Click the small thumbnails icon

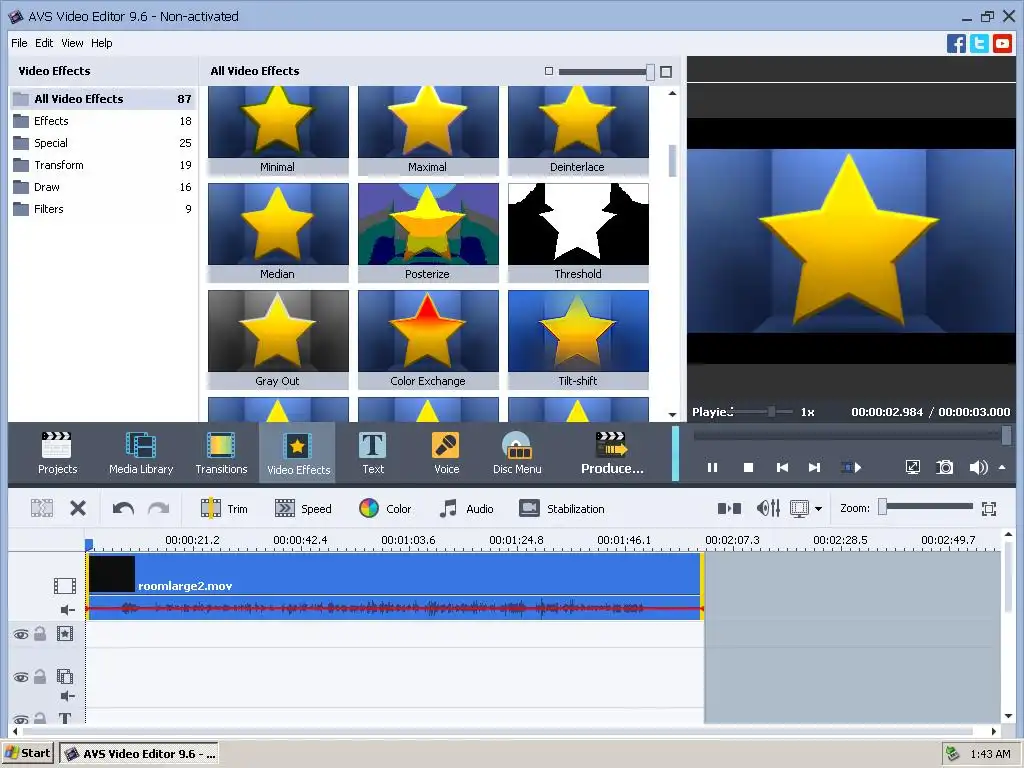pyautogui.click(x=549, y=71)
